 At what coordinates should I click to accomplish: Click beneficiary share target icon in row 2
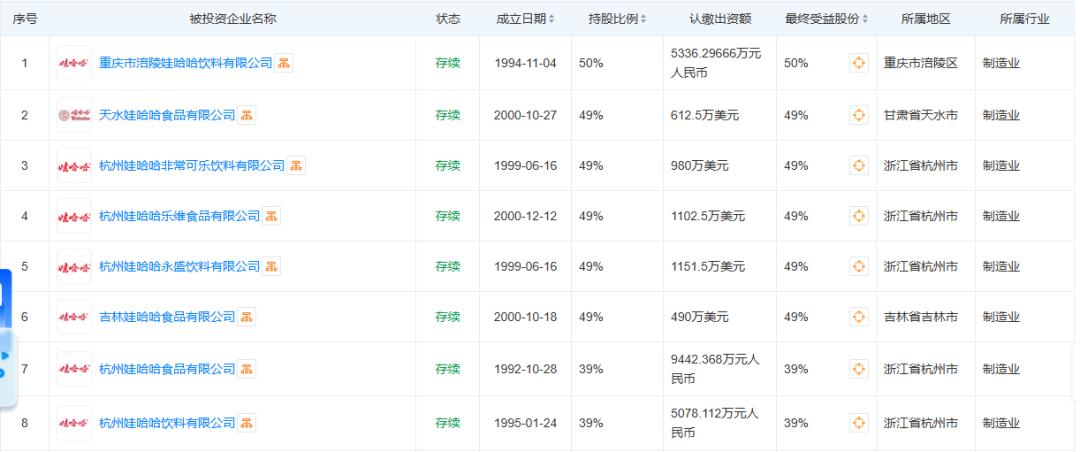click(858, 115)
